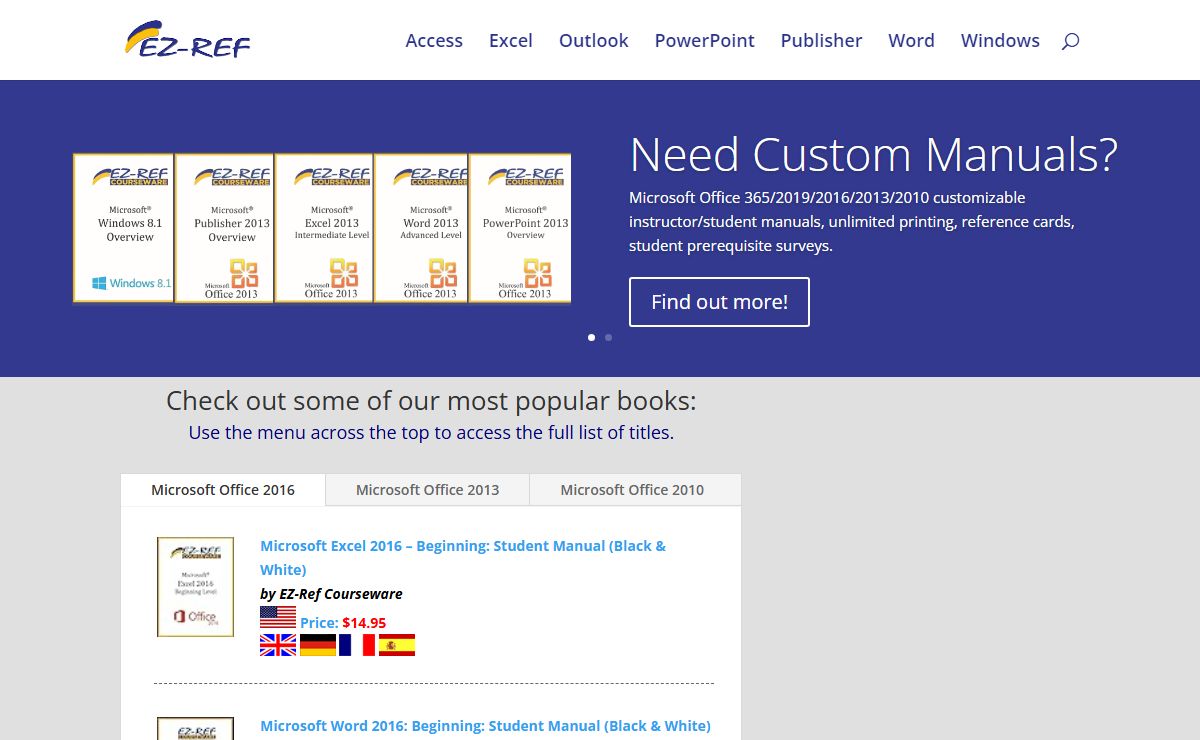This screenshot has height=740, width=1200.
Task: Open the Outlook menu item
Action: coord(594,41)
